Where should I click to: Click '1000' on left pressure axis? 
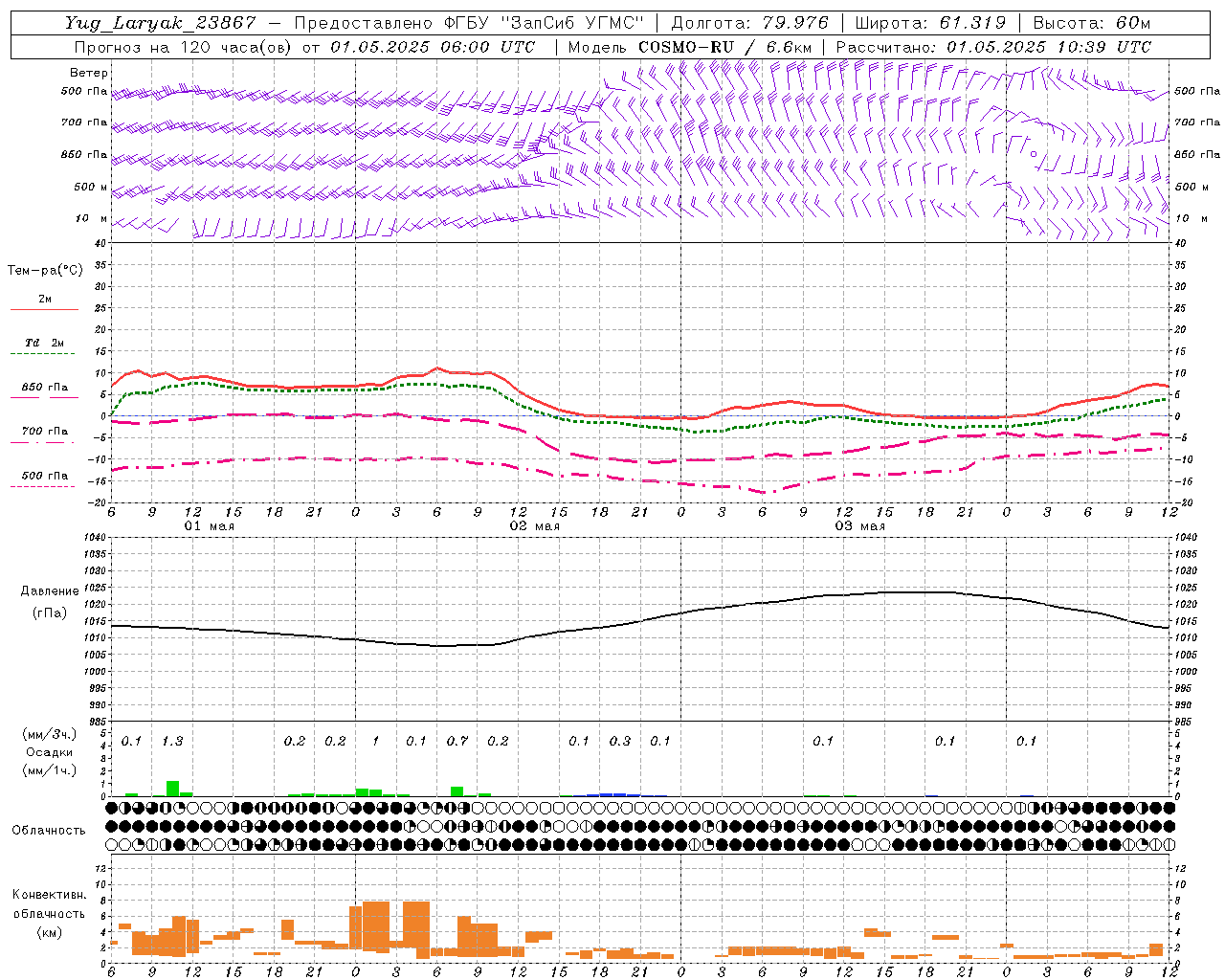point(93,671)
